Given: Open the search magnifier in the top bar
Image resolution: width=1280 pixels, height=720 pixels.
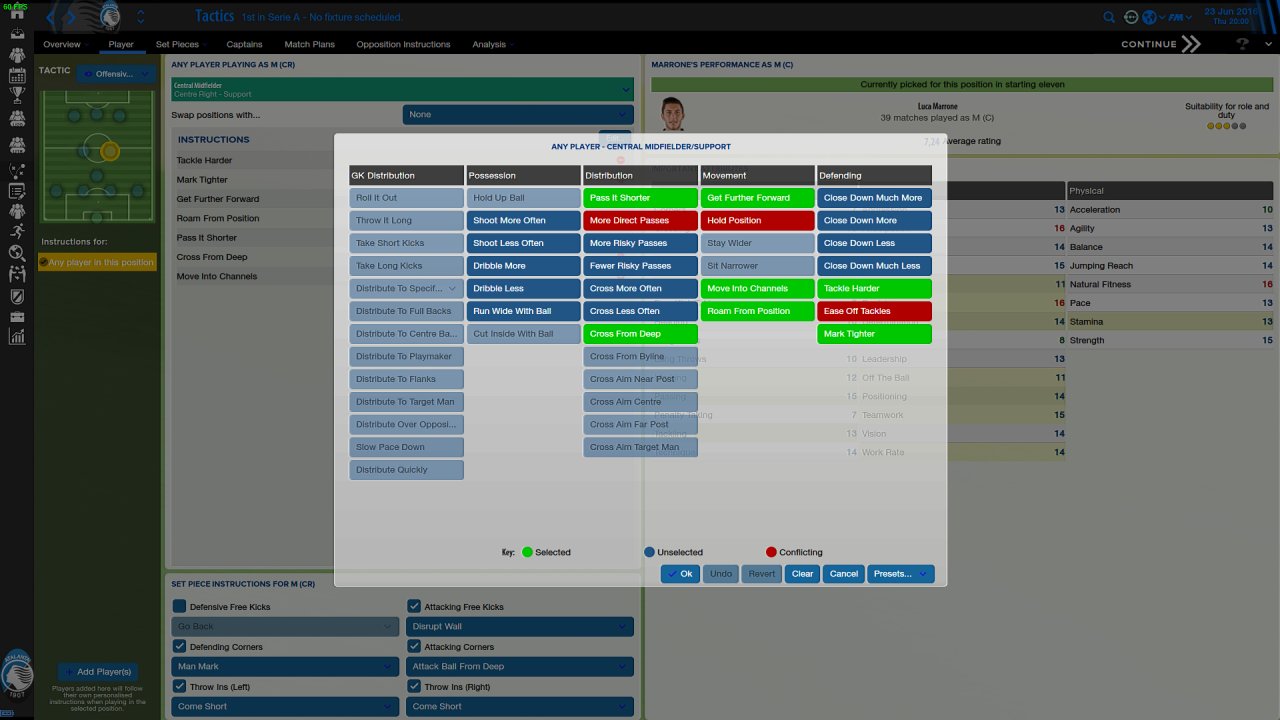Looking at the screenshot, I should point(1109,17).
